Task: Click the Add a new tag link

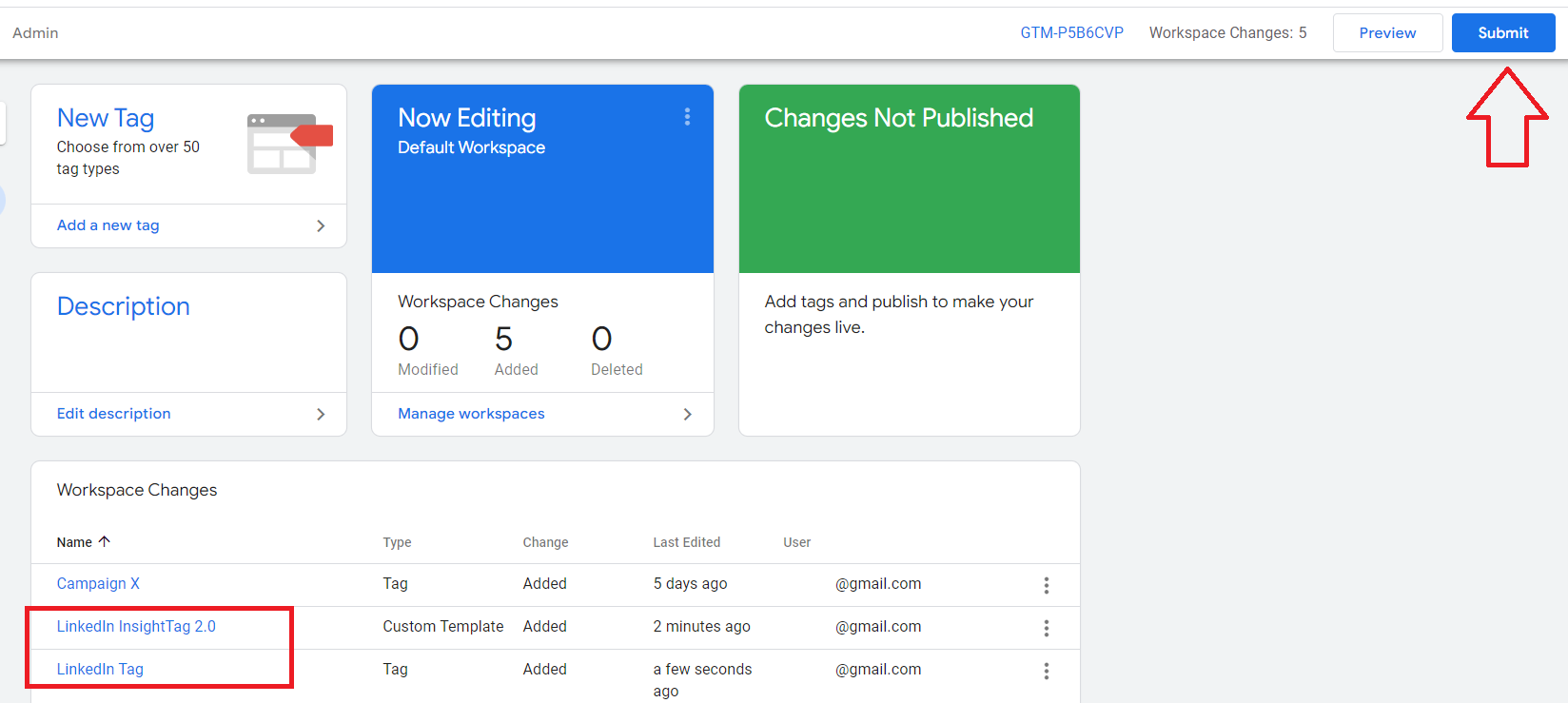Action: tap(108, 225)
